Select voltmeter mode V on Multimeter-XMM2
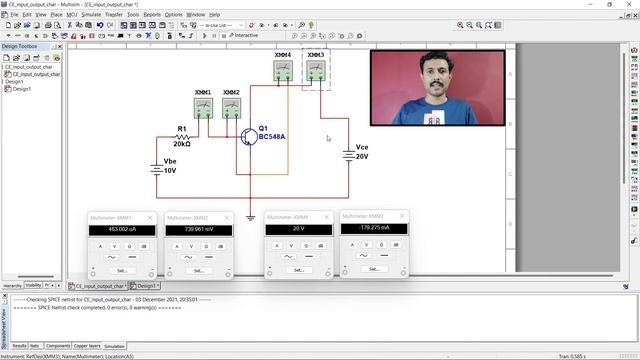Screen dimensions: 640x360 point(191,247)
